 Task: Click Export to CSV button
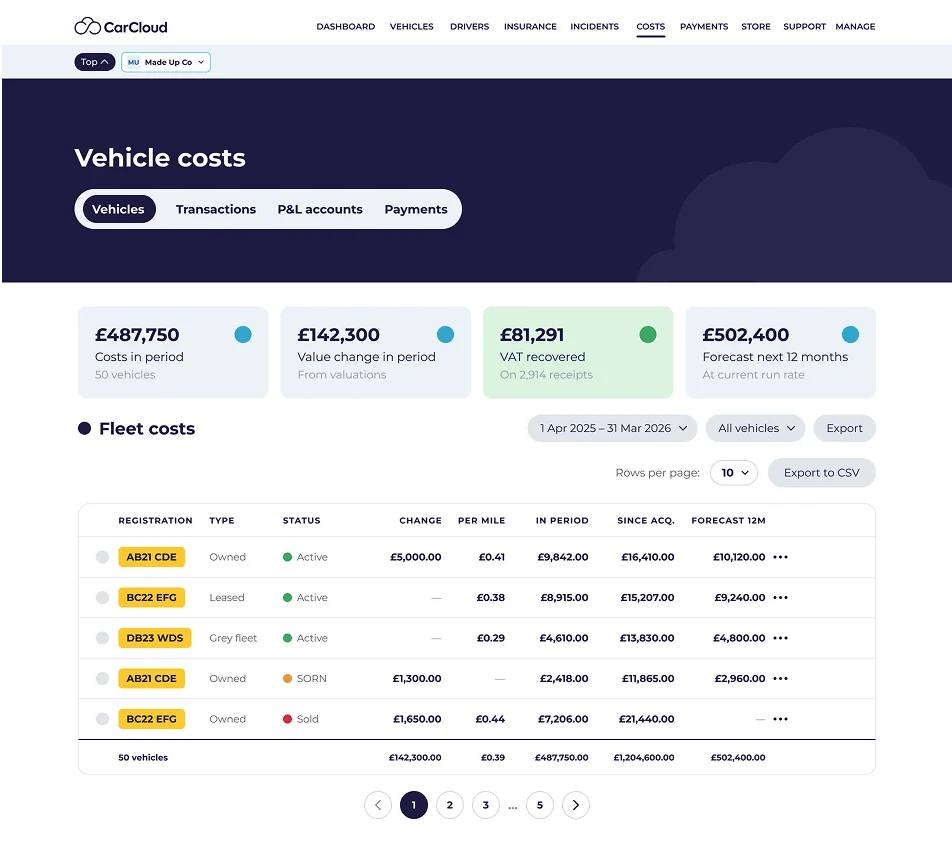click(821, 472)
